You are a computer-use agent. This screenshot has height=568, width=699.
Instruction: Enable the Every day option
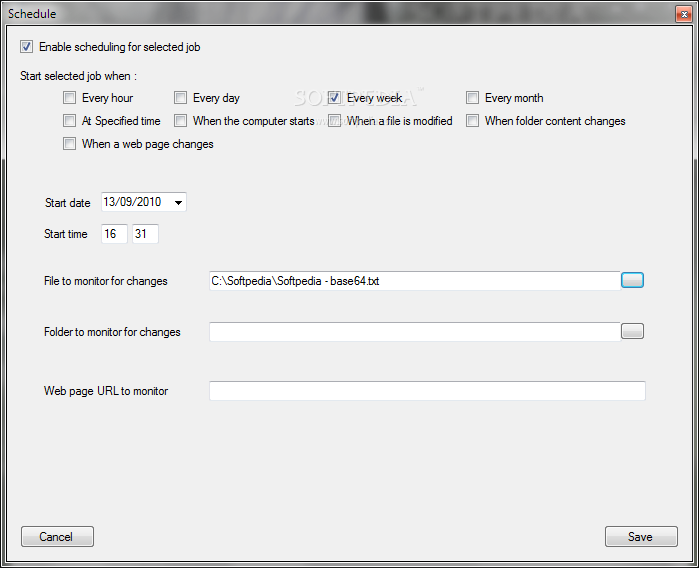(180, 98)
